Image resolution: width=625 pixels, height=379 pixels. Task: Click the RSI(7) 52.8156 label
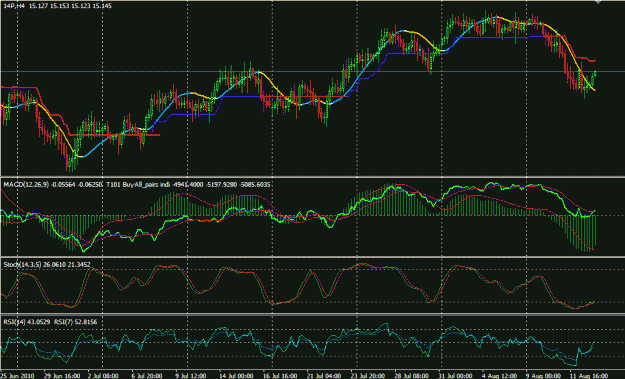[76, 322]
